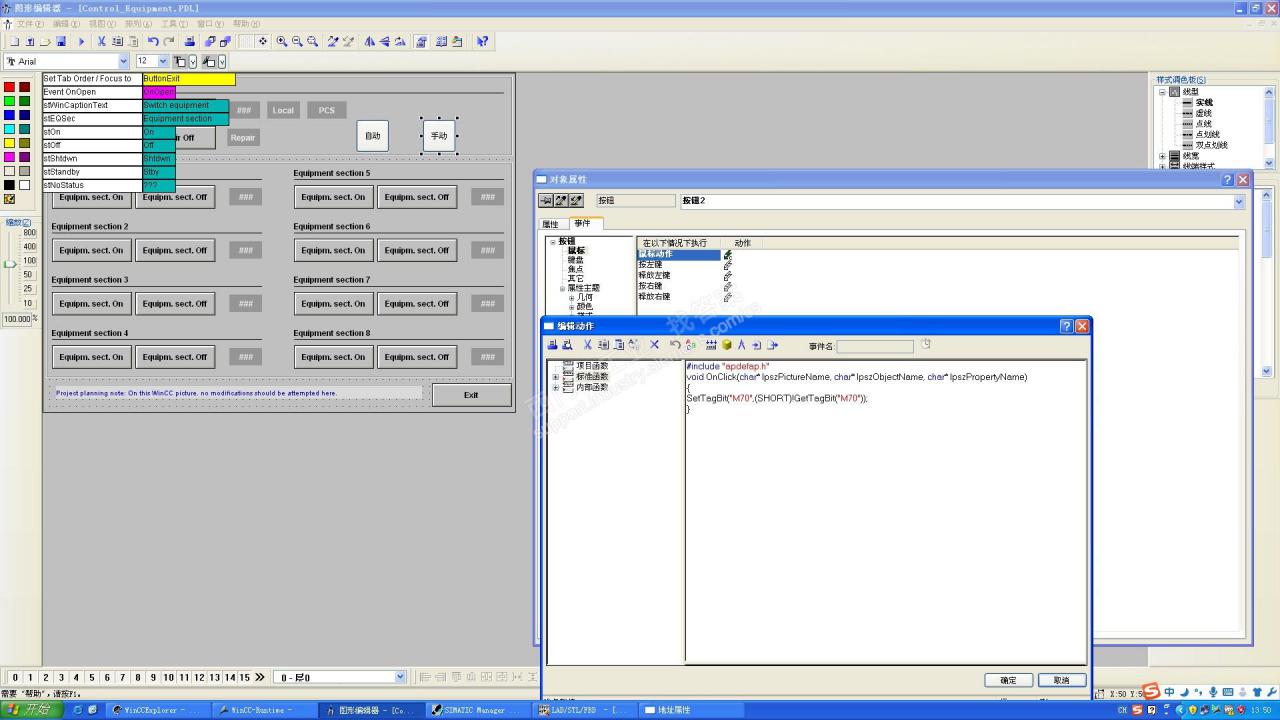The image size is (1280, 720).
Task: Click the trigger clock icon beside event name
Action: tap(926, 345)
